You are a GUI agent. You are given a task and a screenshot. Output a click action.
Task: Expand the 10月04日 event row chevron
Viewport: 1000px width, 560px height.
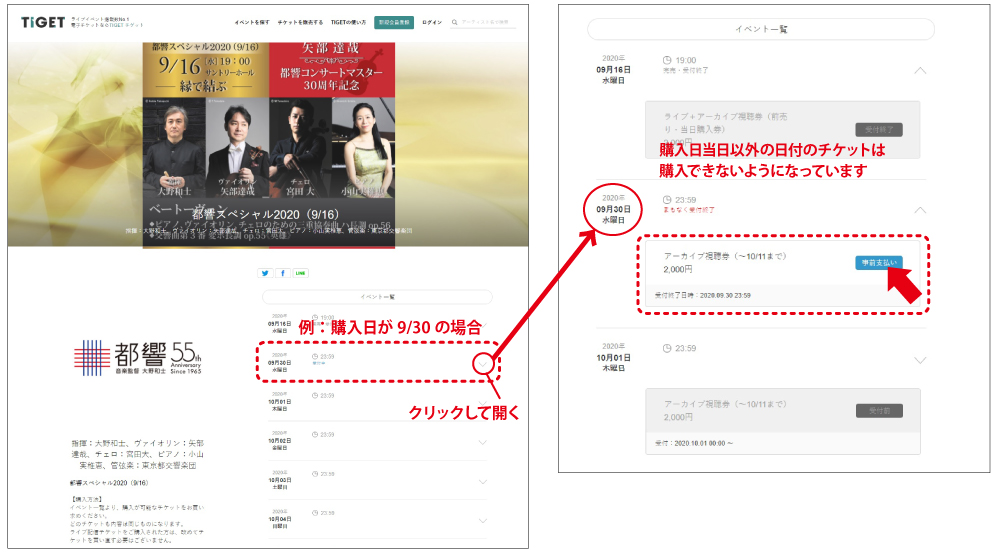[x=483, y=521]
